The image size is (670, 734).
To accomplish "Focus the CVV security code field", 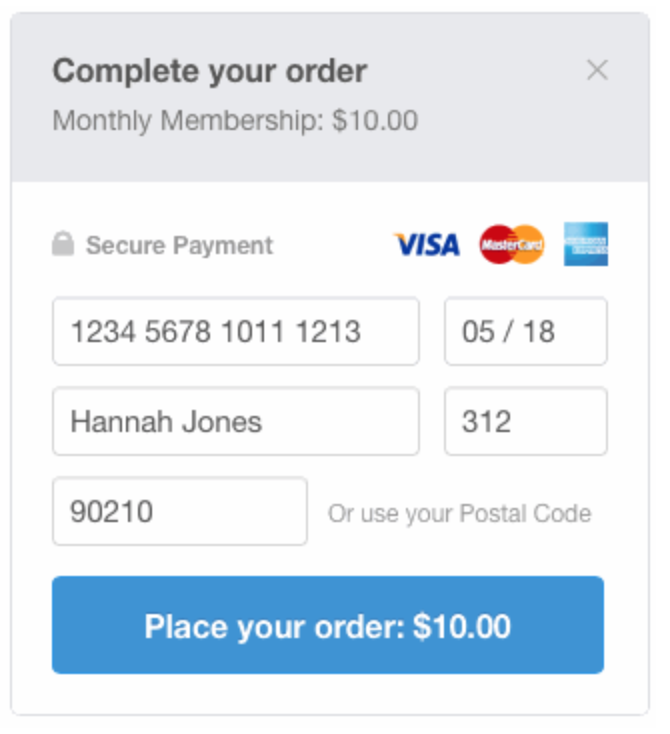I will pos(525,421).
